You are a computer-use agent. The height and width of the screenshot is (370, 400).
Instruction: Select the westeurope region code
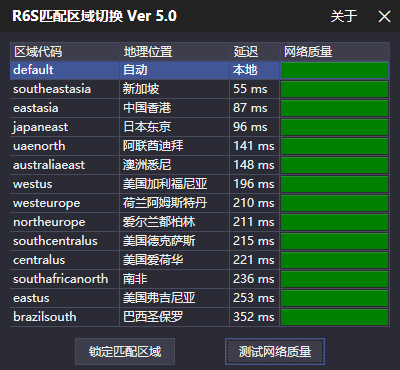46,203
